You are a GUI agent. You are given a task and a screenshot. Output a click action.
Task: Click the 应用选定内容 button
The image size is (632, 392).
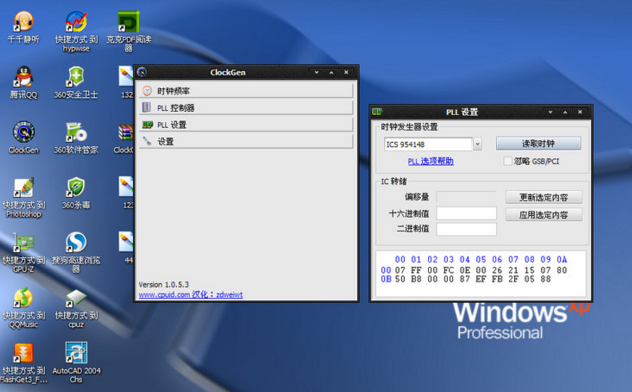pos(544,215)
